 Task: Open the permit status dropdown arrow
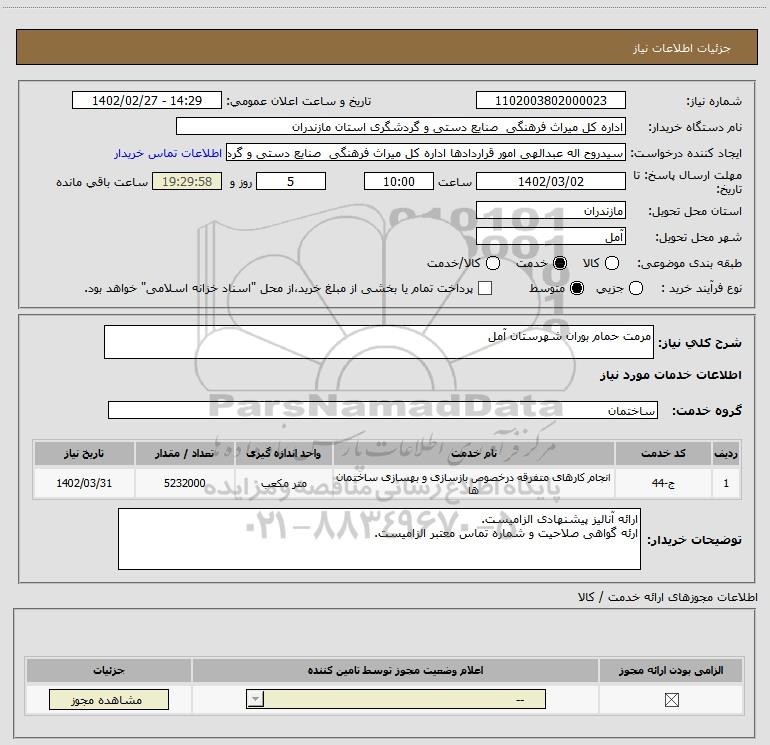(x=255, y=699)
